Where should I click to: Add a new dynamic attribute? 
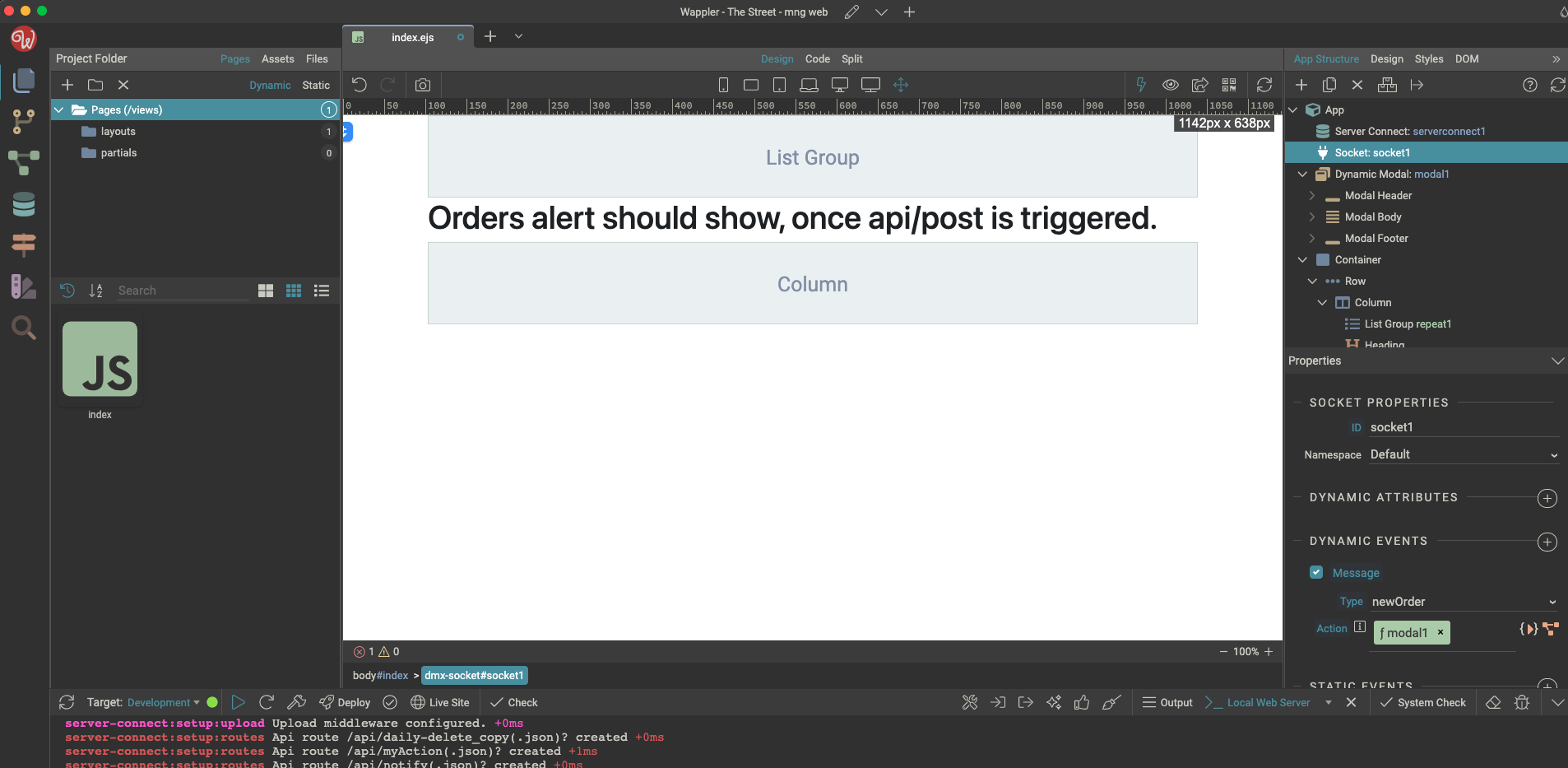click(x=1547, y=499)
